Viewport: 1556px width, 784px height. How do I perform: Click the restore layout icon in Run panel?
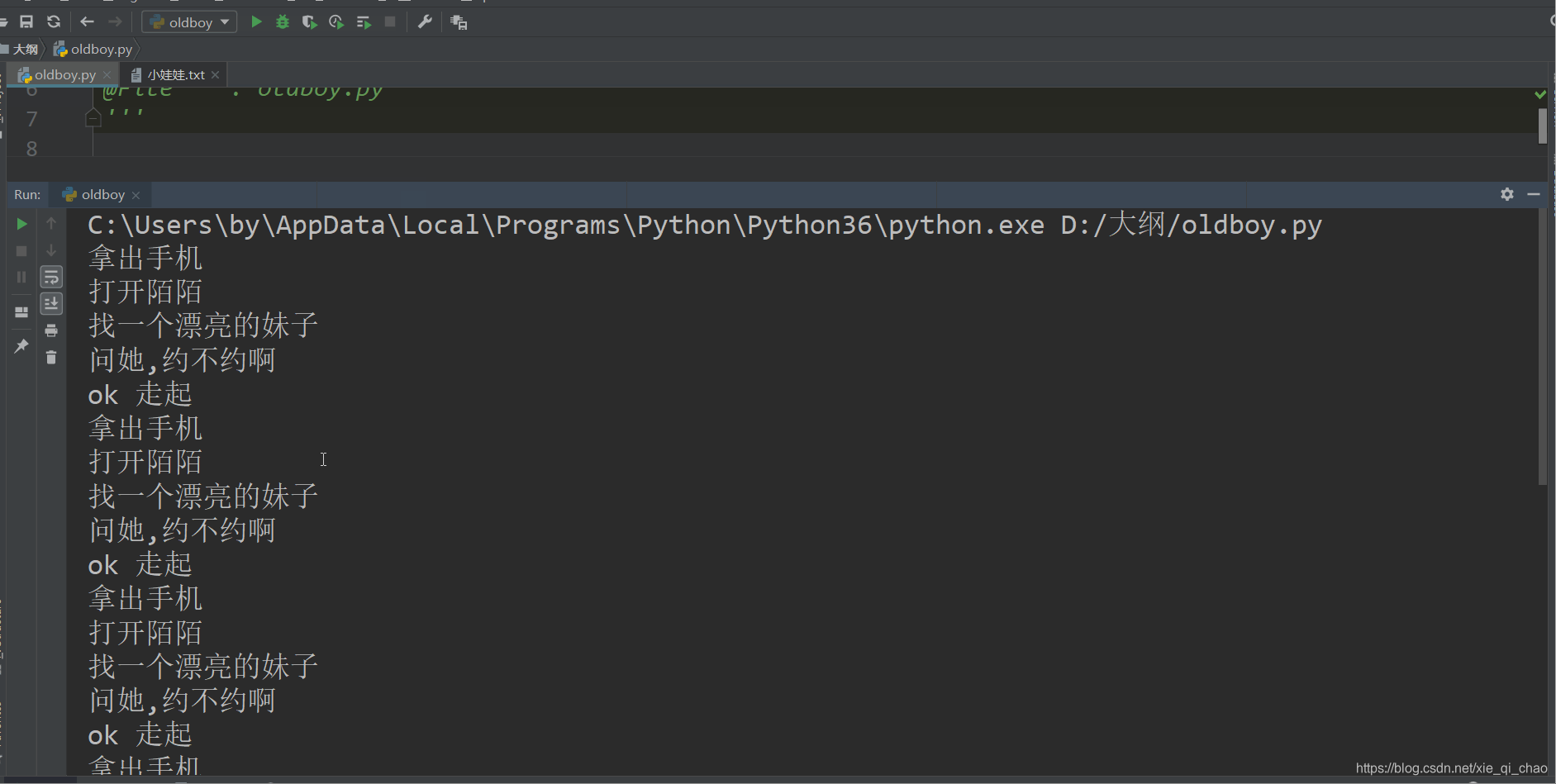21,312
